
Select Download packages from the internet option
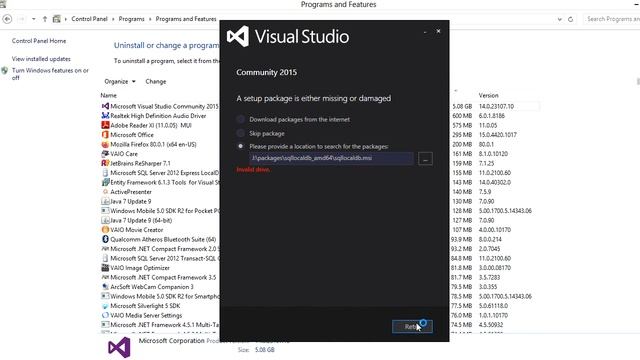coord(240,119)
